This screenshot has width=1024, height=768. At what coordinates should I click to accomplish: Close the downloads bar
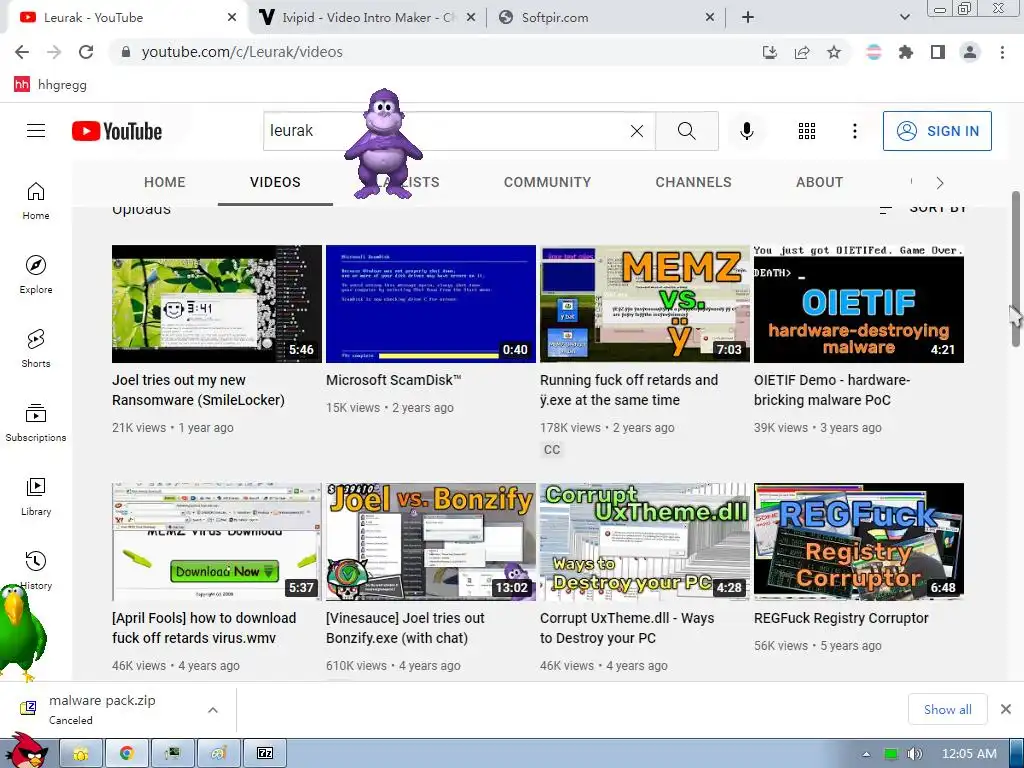pos(1006,709)
